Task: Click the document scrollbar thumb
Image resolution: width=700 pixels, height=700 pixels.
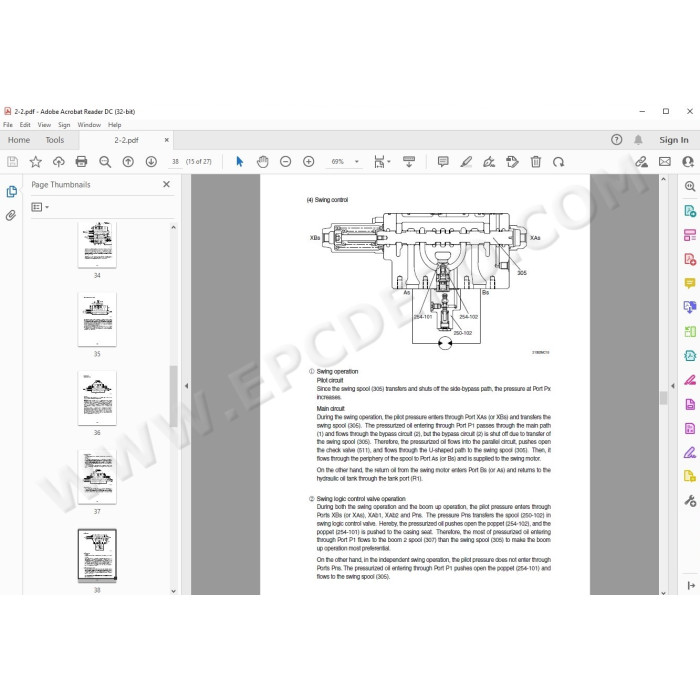Action: (663, 398)
